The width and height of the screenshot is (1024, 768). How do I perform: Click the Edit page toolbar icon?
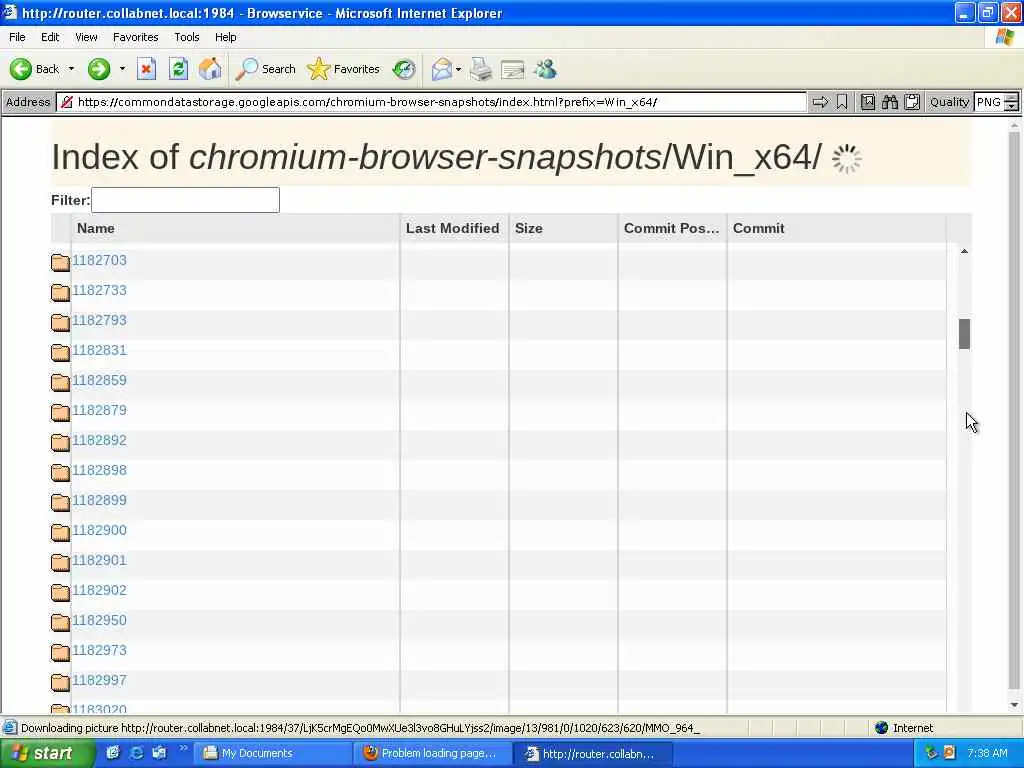513,69
